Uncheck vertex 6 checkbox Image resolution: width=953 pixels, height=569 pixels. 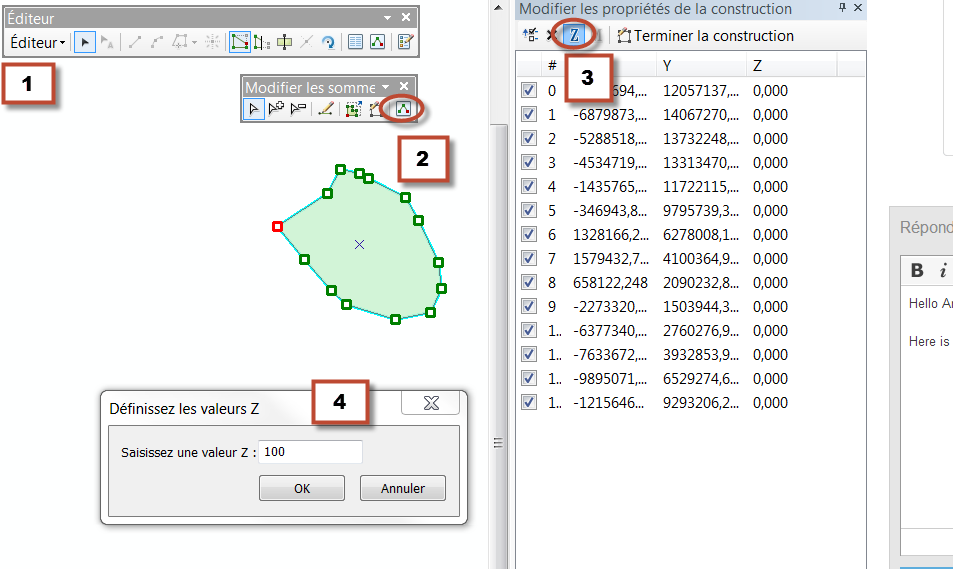click(x=529, y=235)
